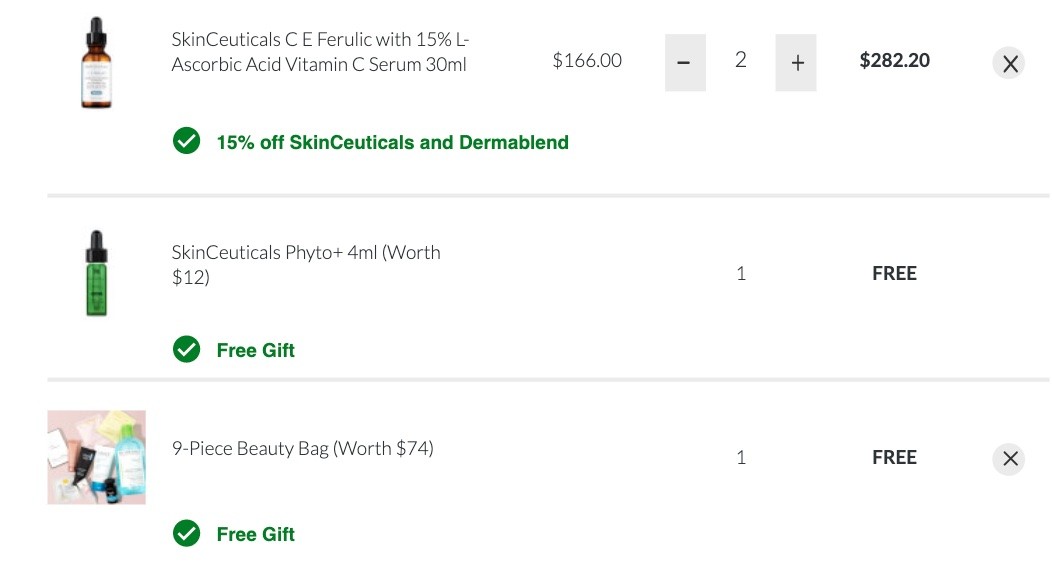This screenshot has width=1052, height=586.
Task: Increase quantity of C E Ferulic serum
Action: point(796,61)
